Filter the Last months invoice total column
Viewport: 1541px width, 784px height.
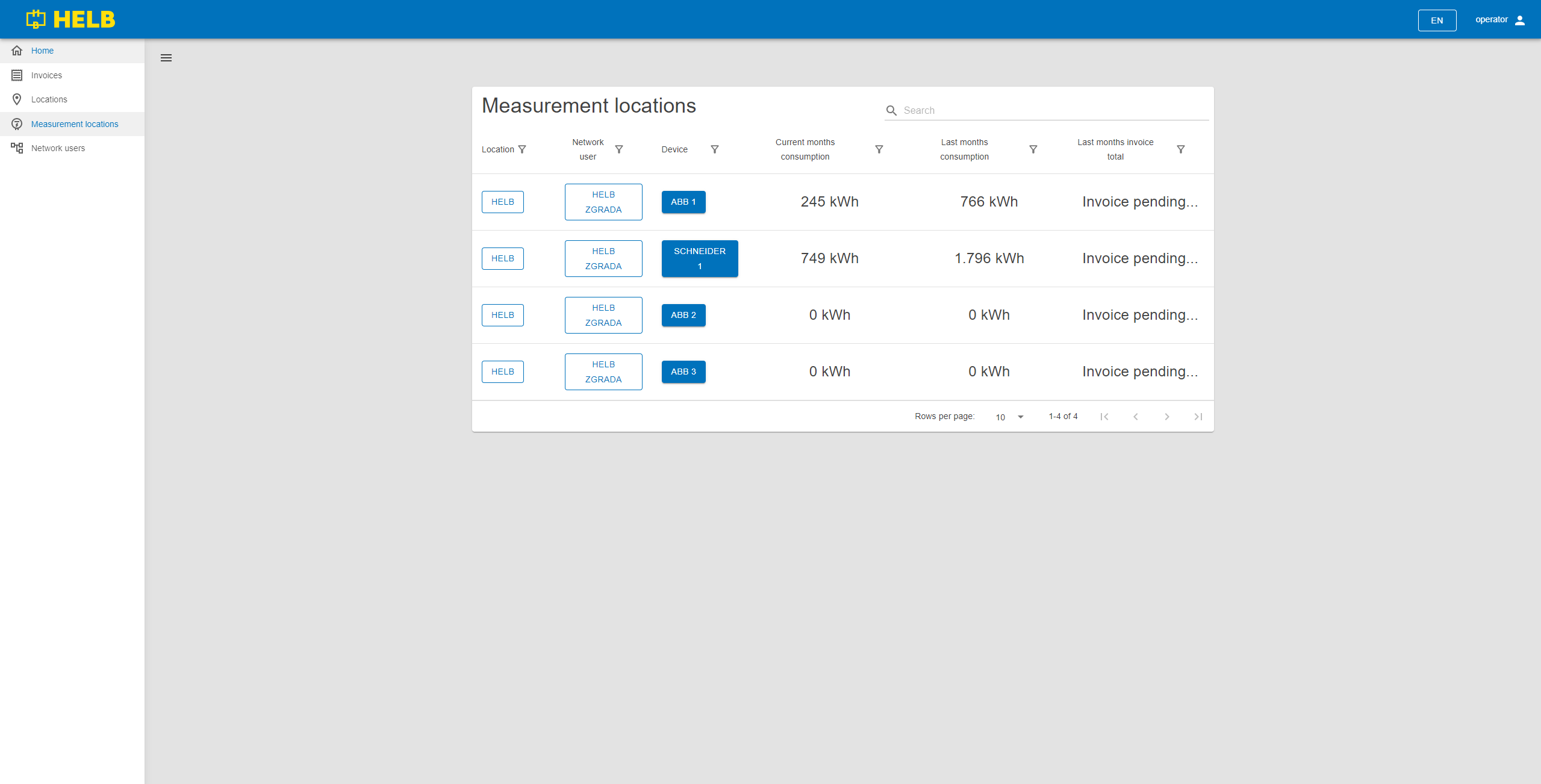1181,149
